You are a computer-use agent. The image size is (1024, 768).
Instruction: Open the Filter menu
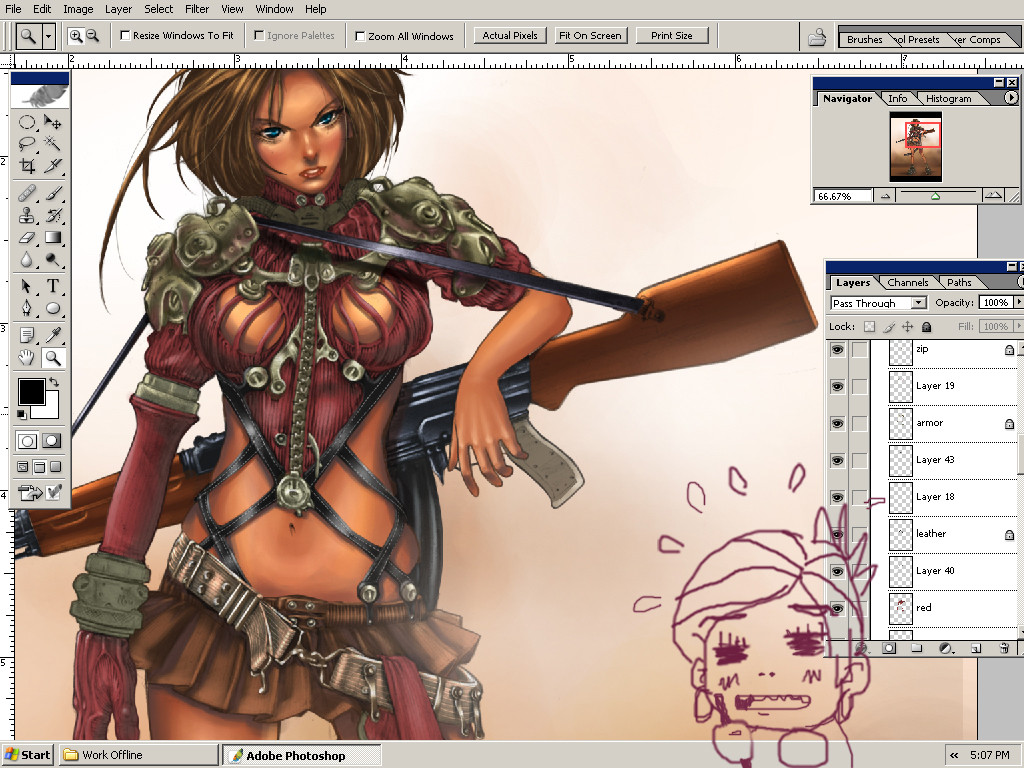[x=197, y=9]
